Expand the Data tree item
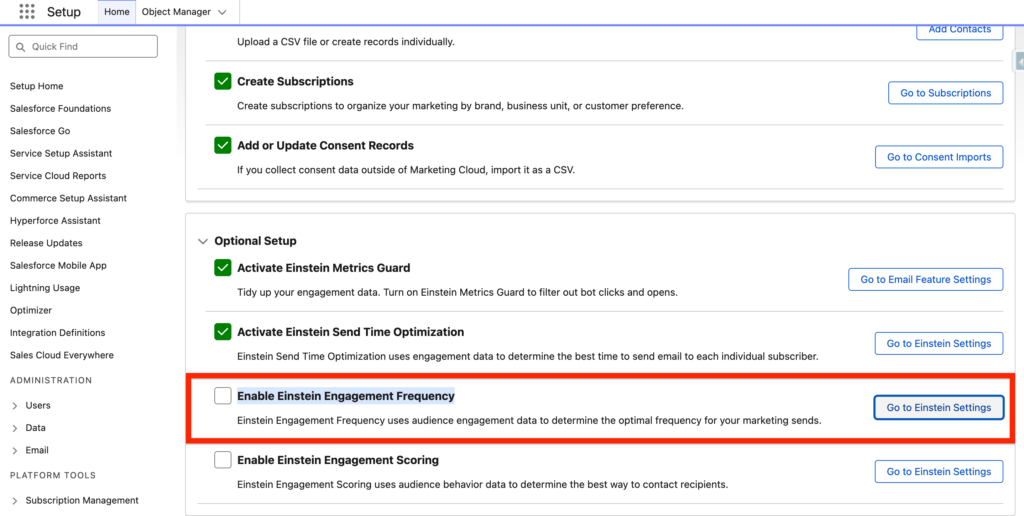This screenshot has width=1024, height=516. (x=15, y=428)
